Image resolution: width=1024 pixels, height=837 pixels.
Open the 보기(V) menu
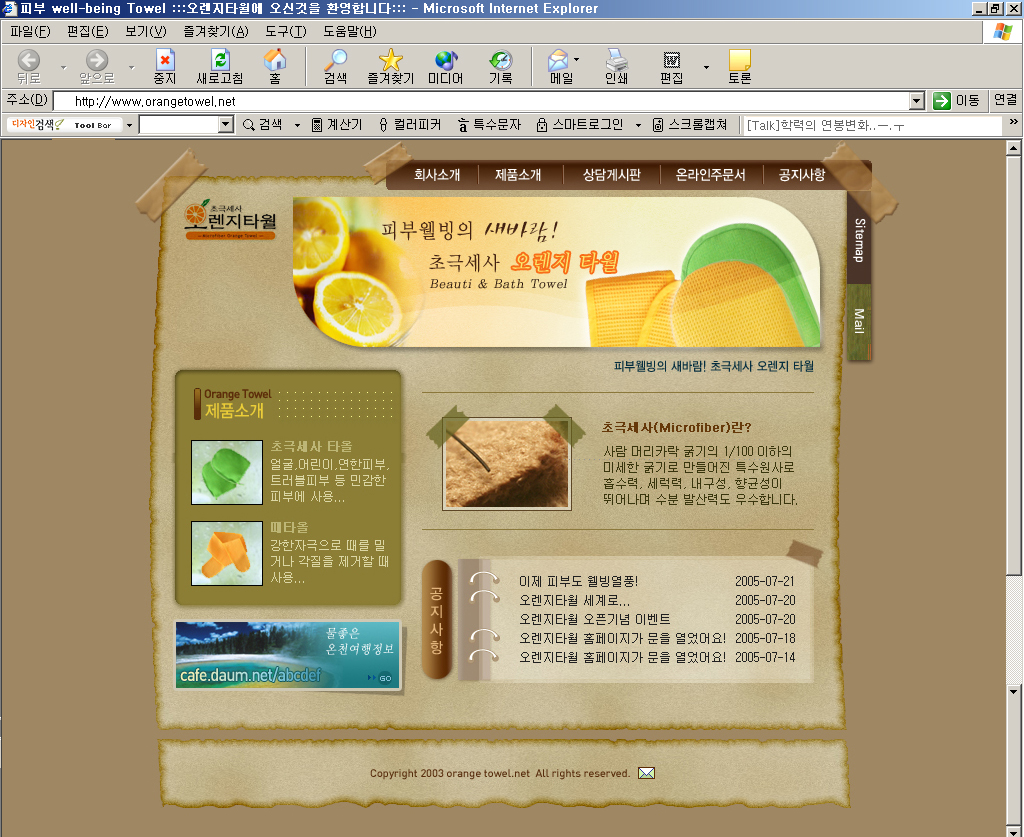(x=145, y=31)
